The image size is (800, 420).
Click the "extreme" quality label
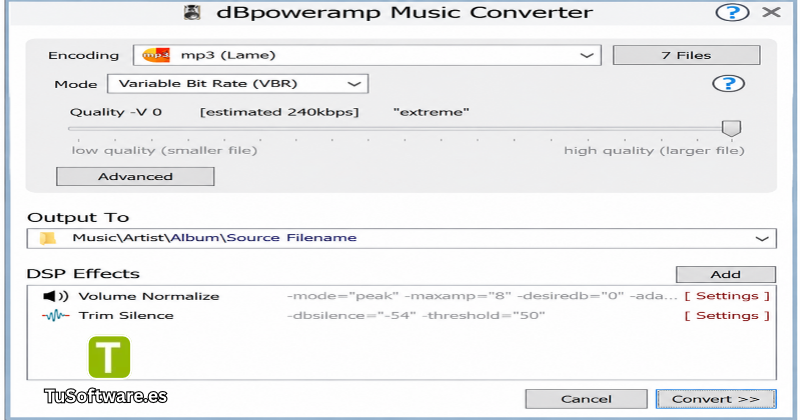coord(431,112)
